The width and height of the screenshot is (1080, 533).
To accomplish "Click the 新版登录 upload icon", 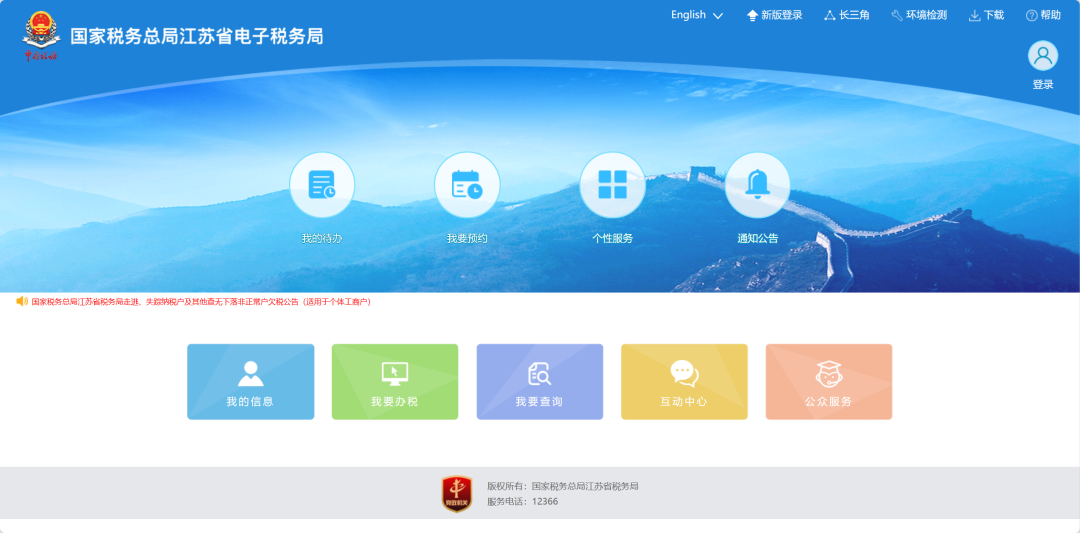I will pos(753,15).
